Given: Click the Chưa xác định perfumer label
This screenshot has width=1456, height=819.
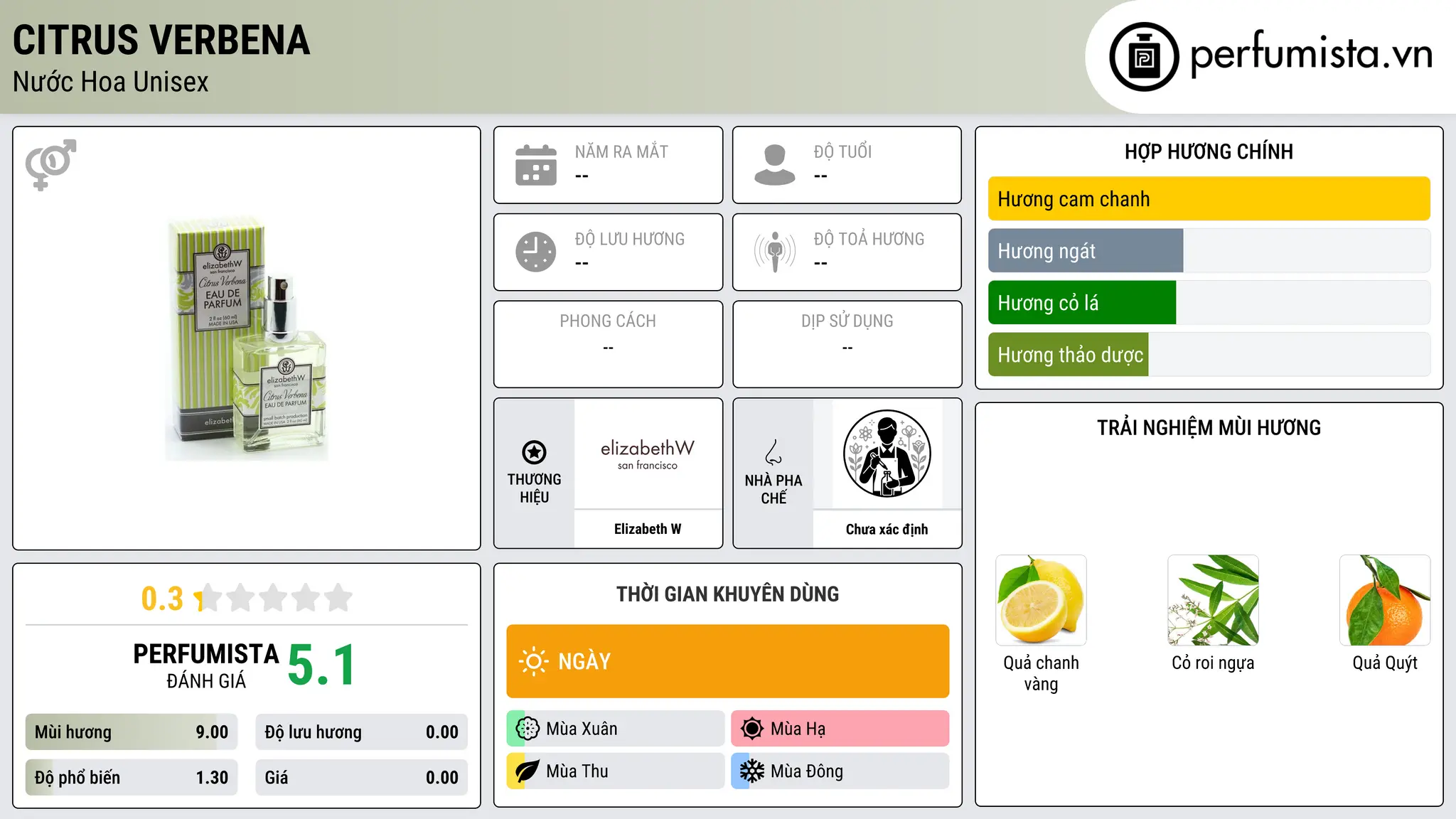Looking at the screenshot, I should (887, 529).
